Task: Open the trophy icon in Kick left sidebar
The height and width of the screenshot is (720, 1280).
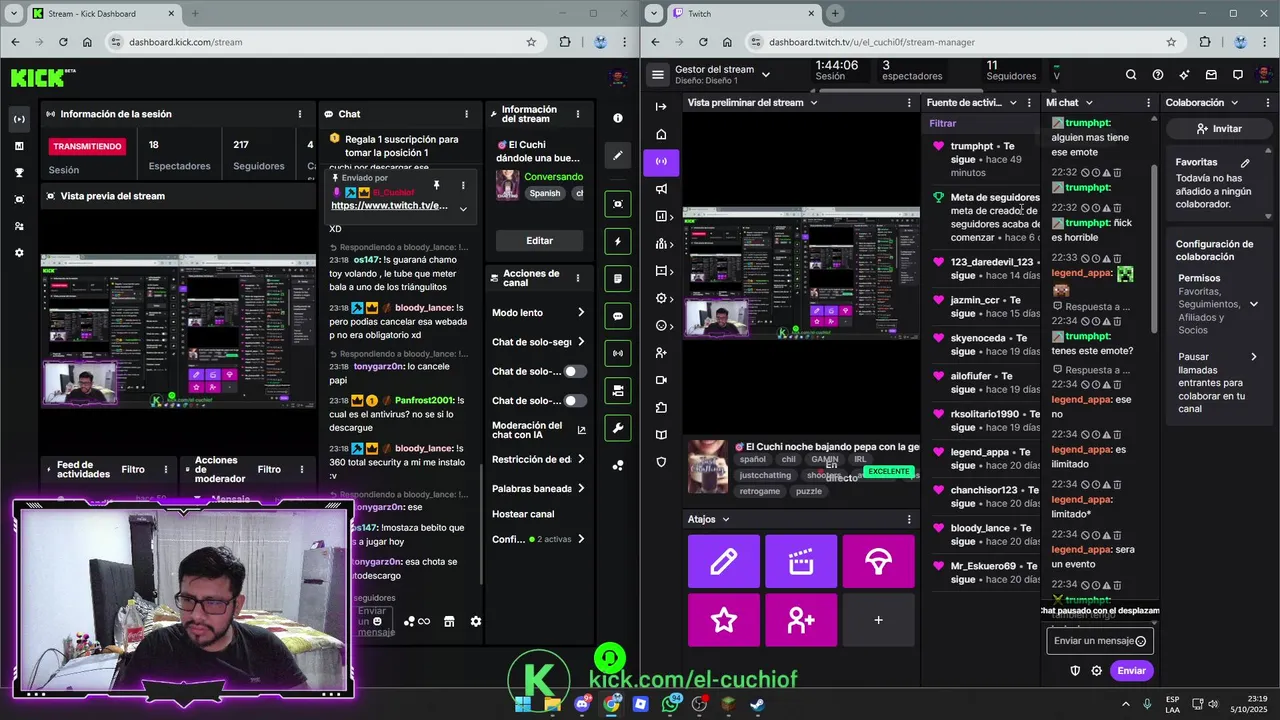Action: (19, 172)
